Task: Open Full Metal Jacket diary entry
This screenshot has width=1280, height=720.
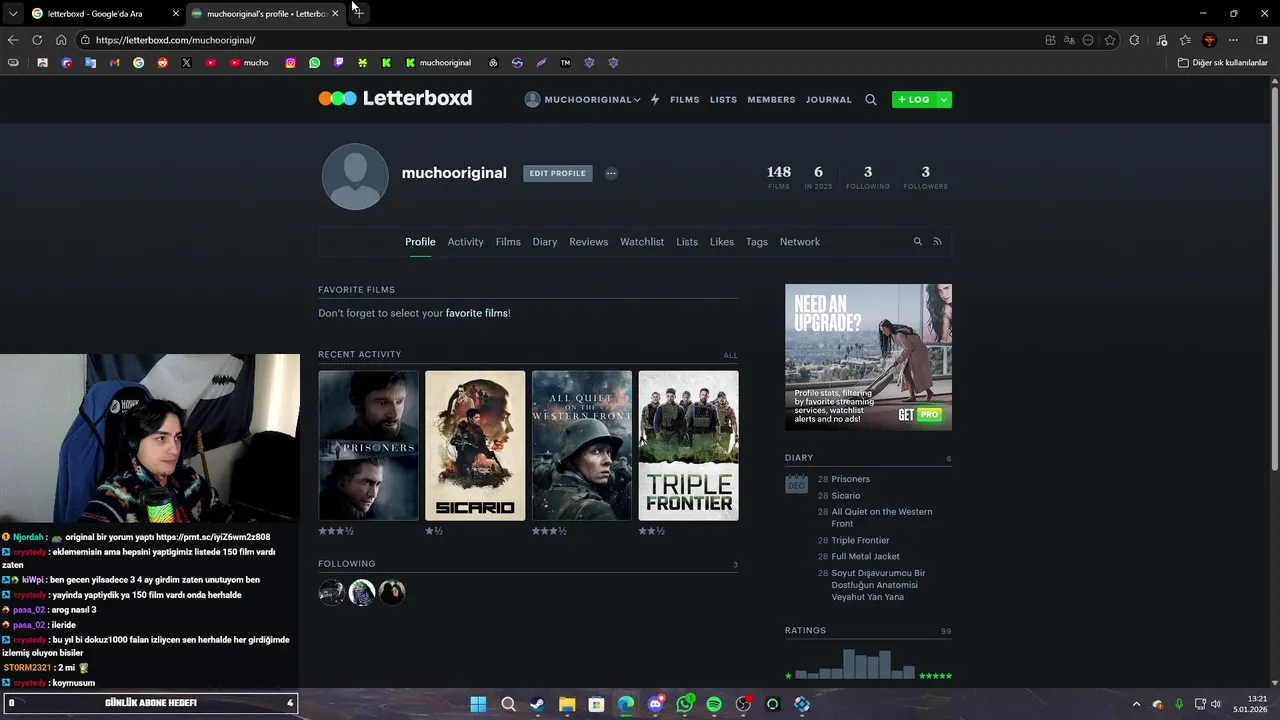Action: pyautogui.click(x=866, y=556)
